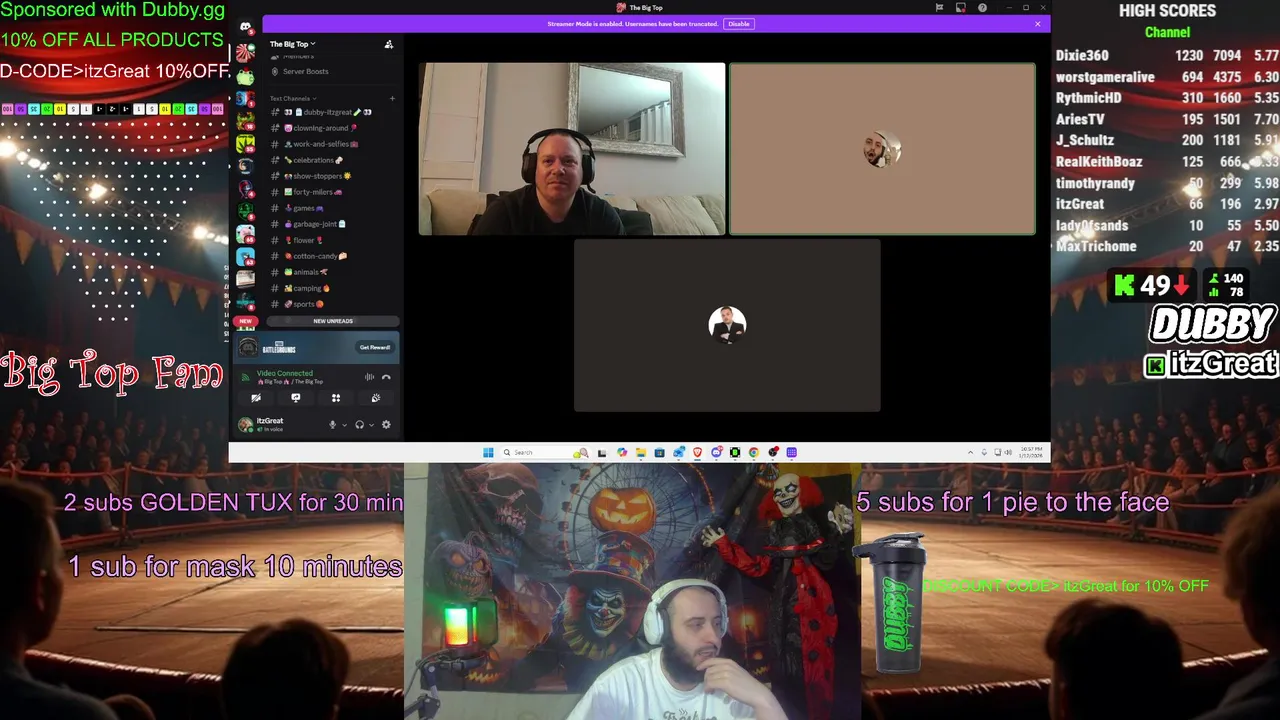
Task: Open Task View on the taskbar
Action: [x=601, y=452]
